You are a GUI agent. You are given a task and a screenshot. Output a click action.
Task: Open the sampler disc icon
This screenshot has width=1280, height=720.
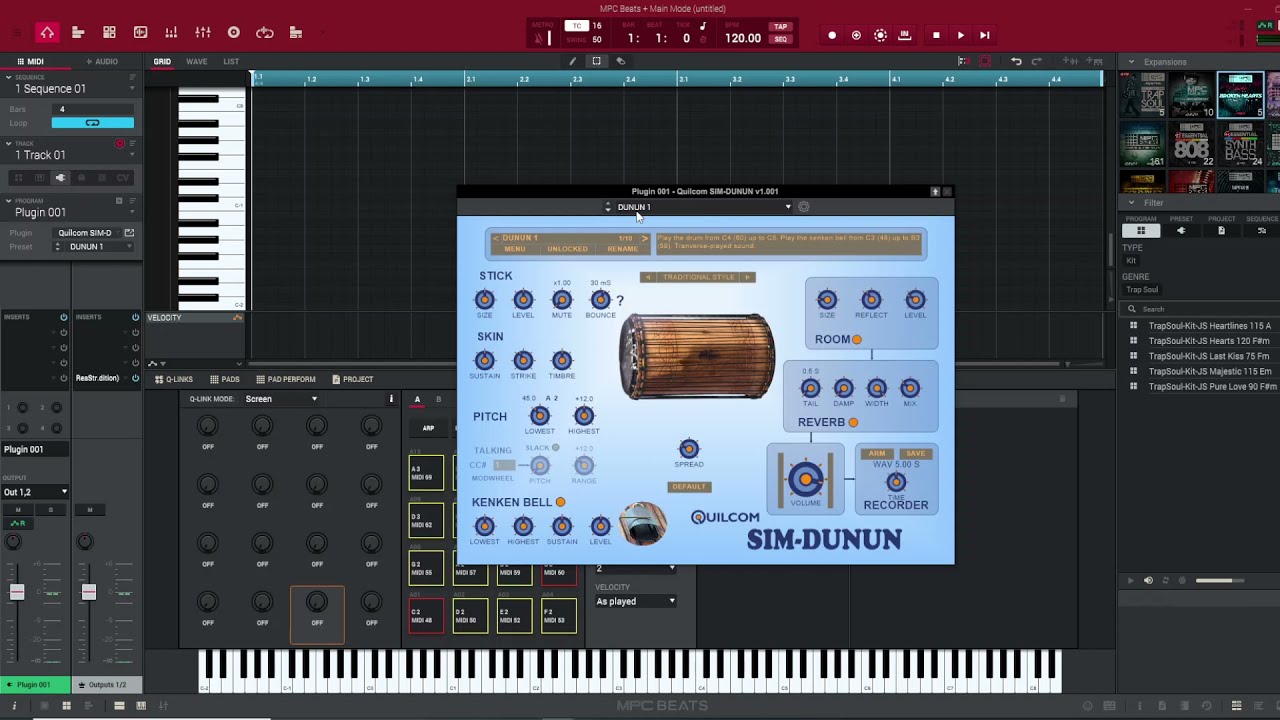pos(234,33)
